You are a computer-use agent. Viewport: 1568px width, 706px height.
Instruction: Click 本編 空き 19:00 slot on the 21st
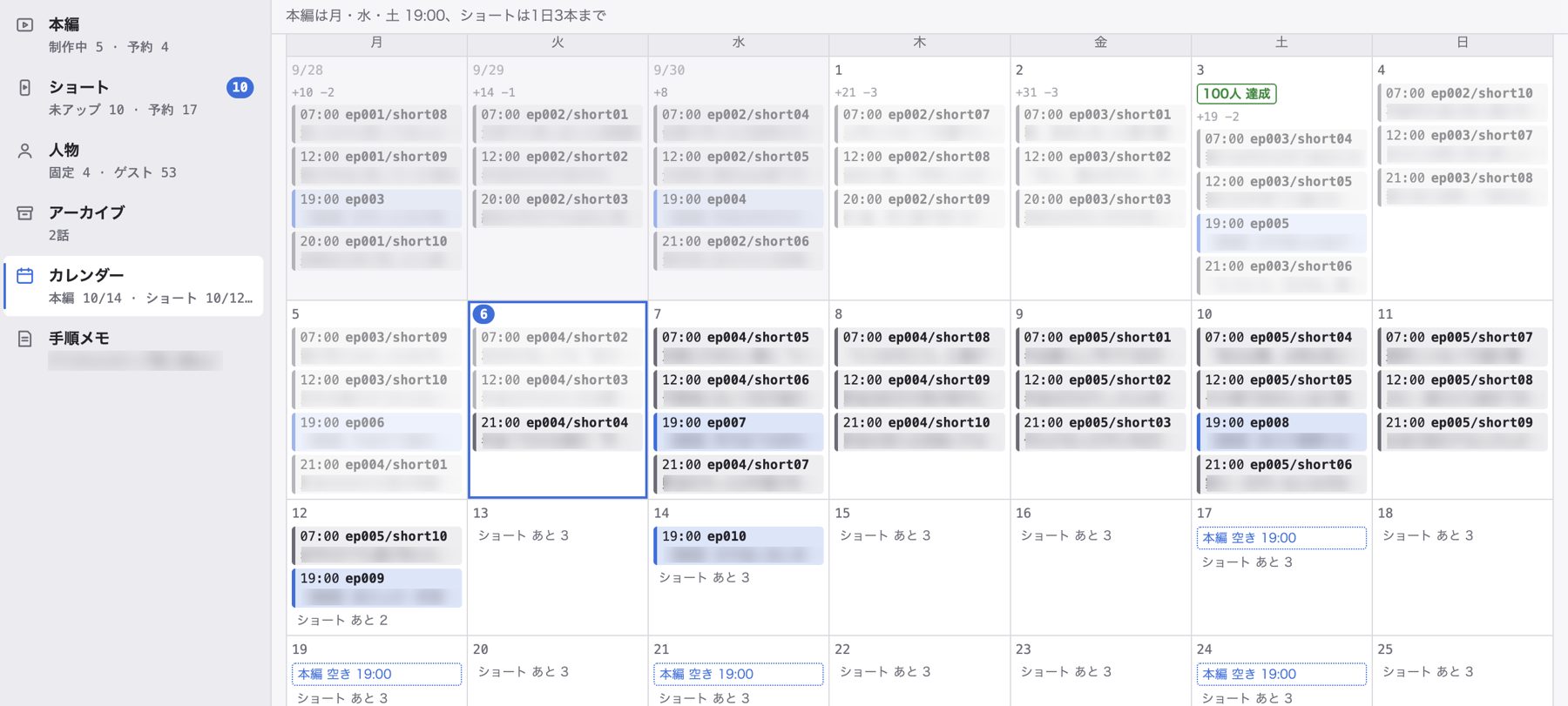738,674
